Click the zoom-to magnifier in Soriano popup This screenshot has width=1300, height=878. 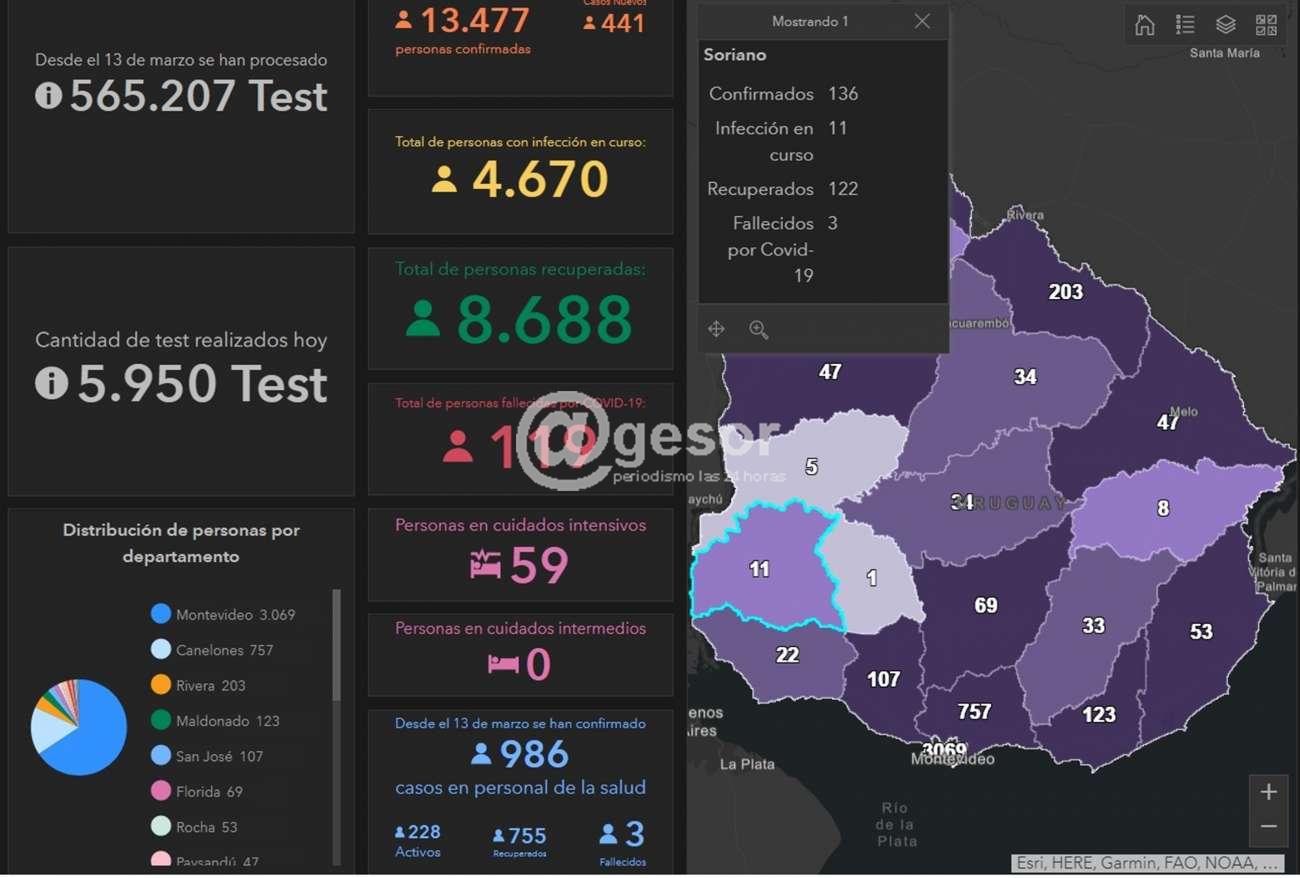click(x=759, y=329)
